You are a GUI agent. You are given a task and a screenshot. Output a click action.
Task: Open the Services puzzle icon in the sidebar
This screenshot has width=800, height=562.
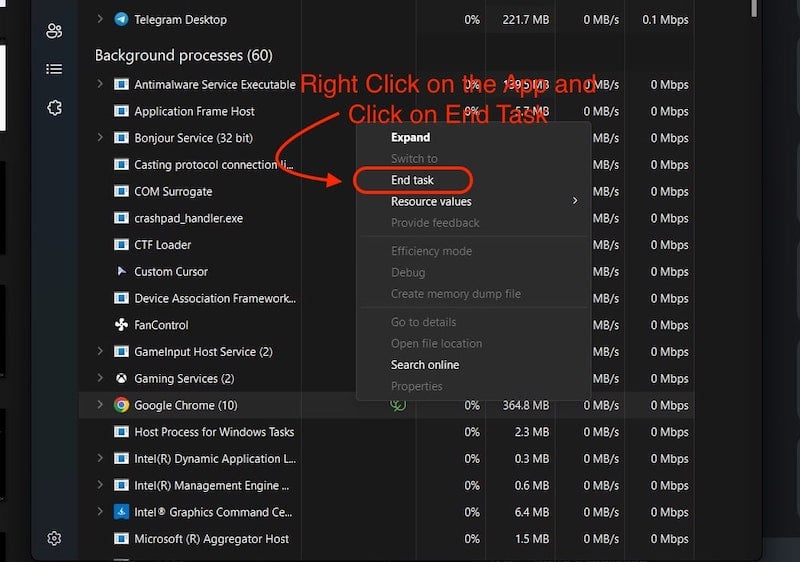click(54, 108)
